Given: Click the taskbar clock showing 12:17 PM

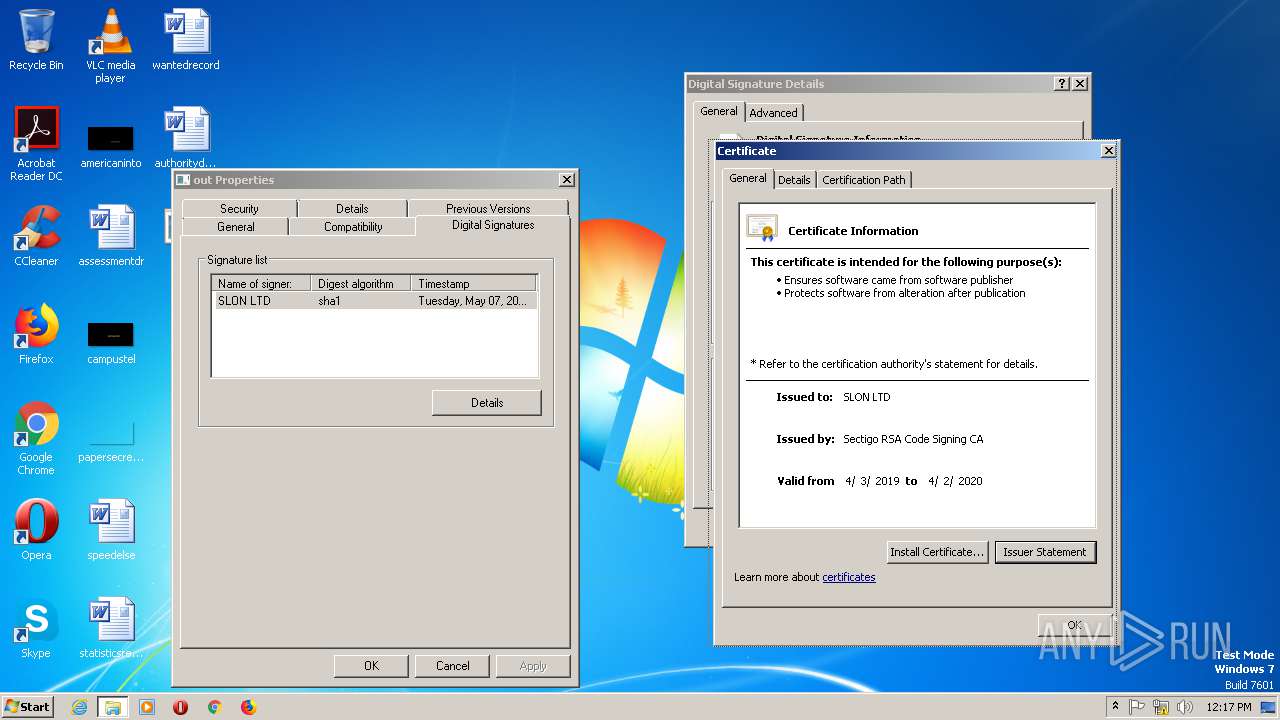Looking at the screenshot, I should (x=1228, y=707).
